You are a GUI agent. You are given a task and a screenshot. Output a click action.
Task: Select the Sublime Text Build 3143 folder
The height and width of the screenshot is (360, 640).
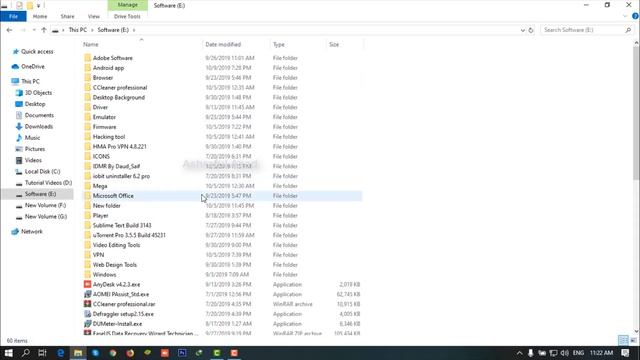click(122, 225)
